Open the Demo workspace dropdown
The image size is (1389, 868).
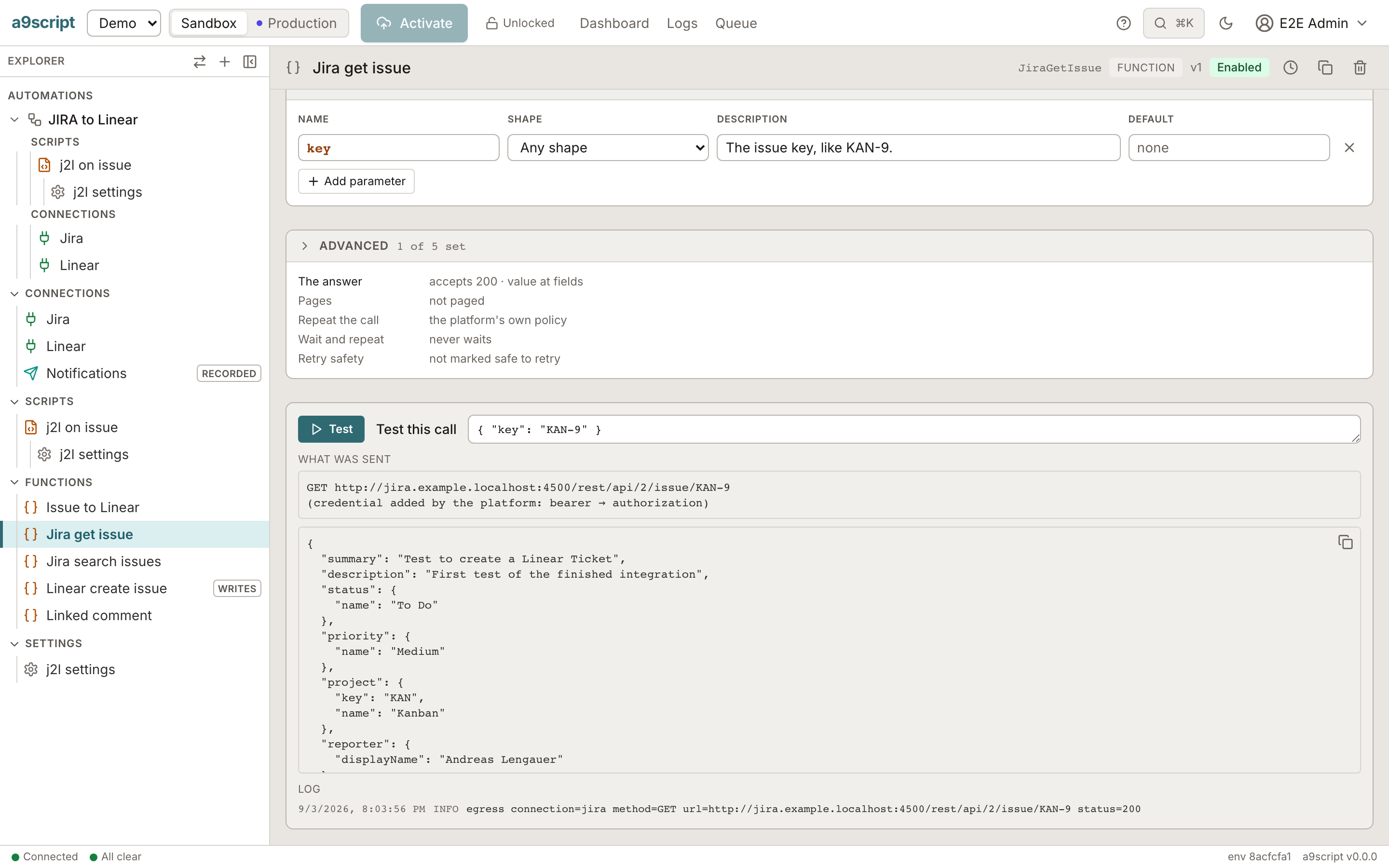click(x=124, y=23)
